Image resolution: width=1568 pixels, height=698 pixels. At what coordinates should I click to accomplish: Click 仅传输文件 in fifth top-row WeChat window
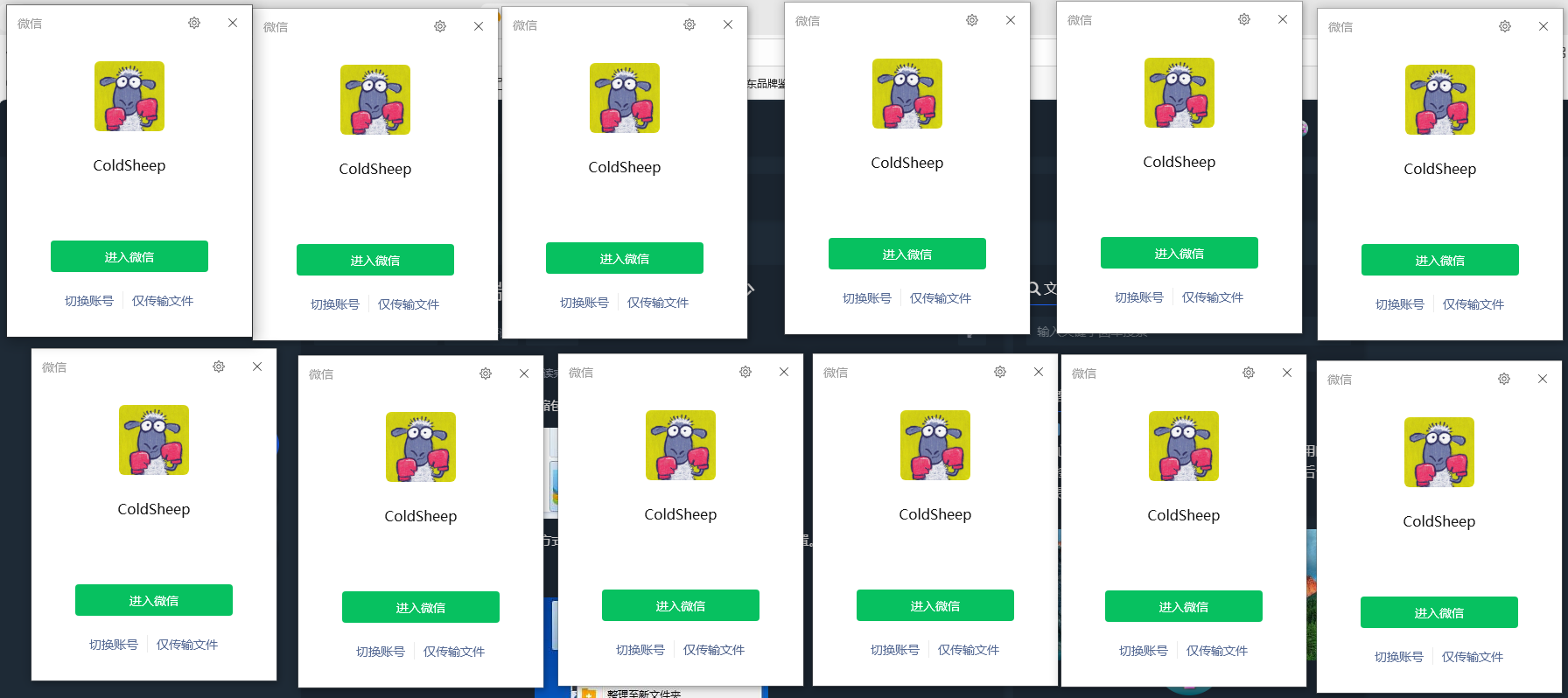1213,297
